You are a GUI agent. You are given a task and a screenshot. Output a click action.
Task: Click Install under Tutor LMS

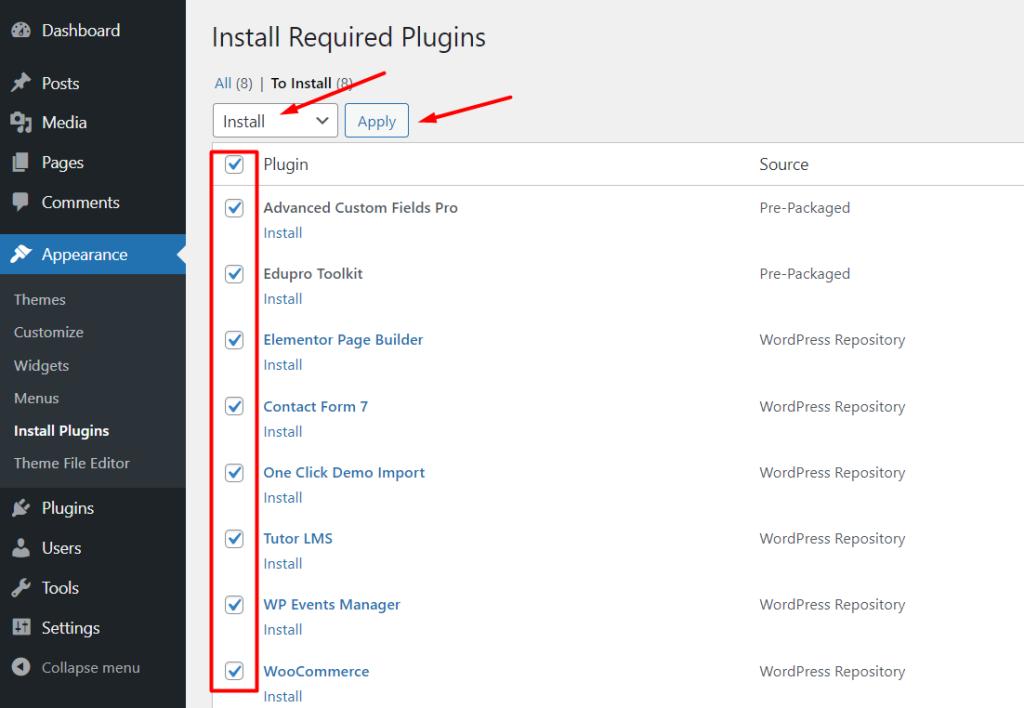pyautogui.click(x=283, y=564)
